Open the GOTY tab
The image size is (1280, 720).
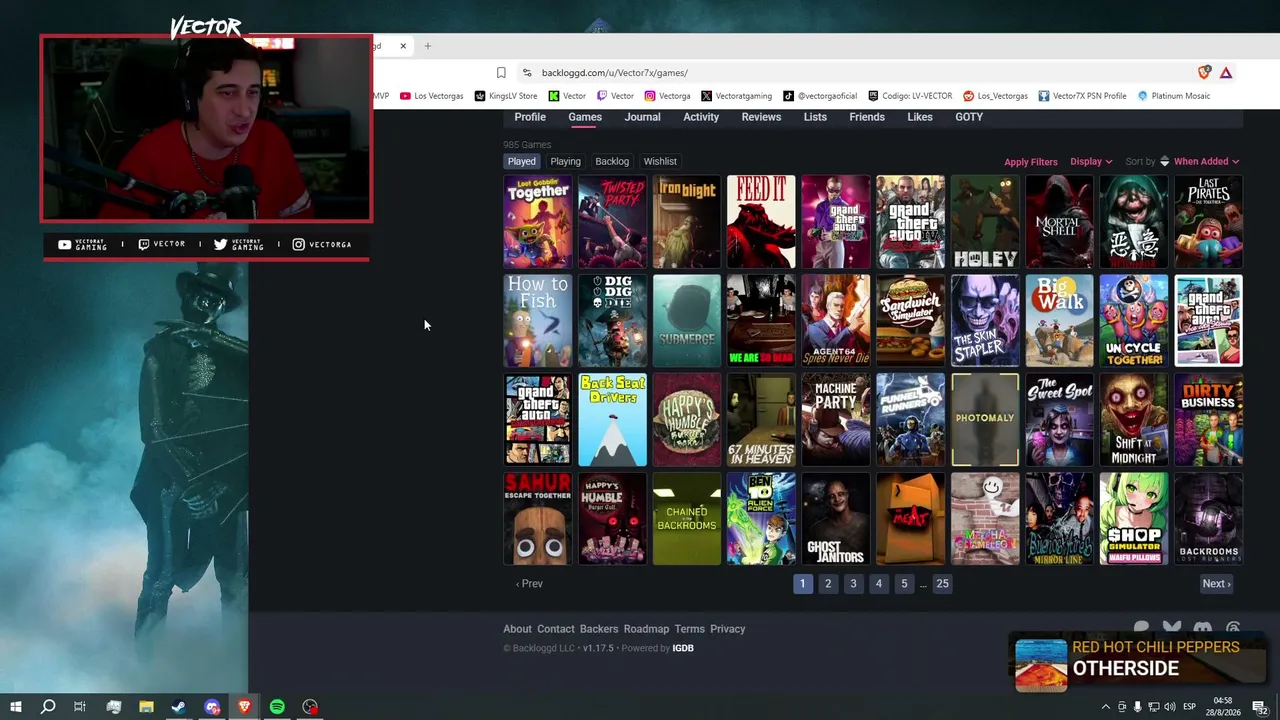969,117
